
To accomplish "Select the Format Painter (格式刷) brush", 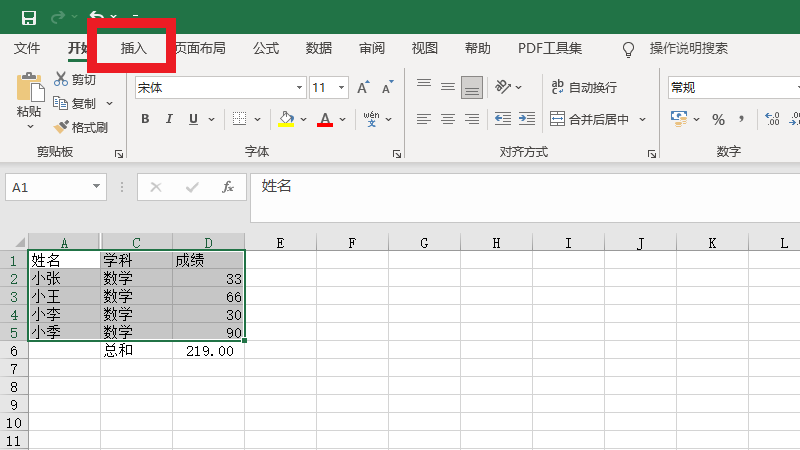I will click(61, 127).
